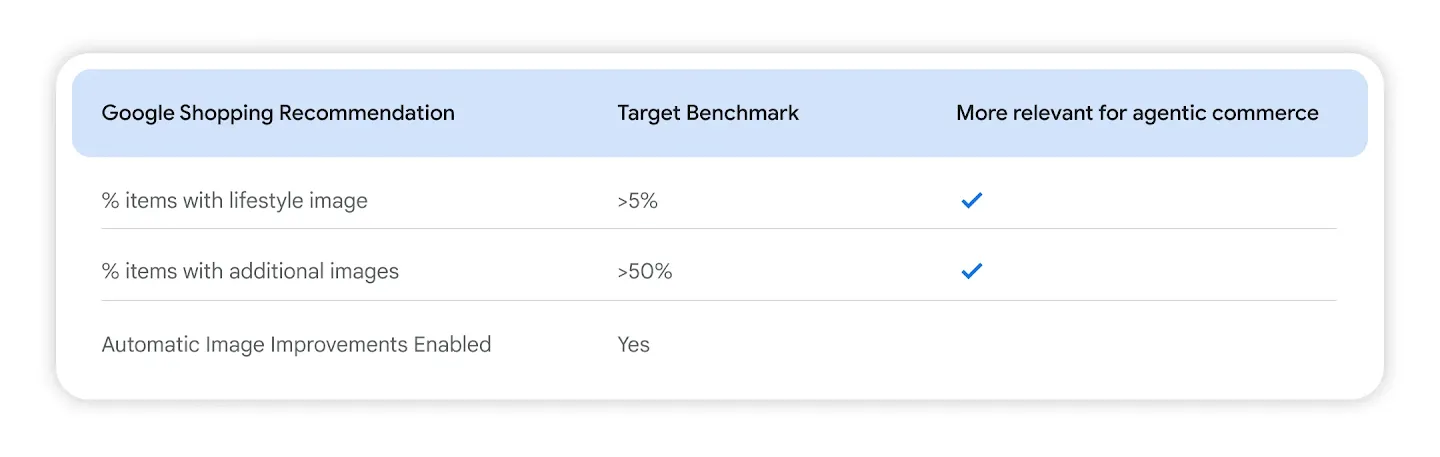Image resolution: width=1440 pixels, height=457 pixels.
Task: Click the divider line under the additional images row
Action: pyautogui.click(x=719, y=300)
